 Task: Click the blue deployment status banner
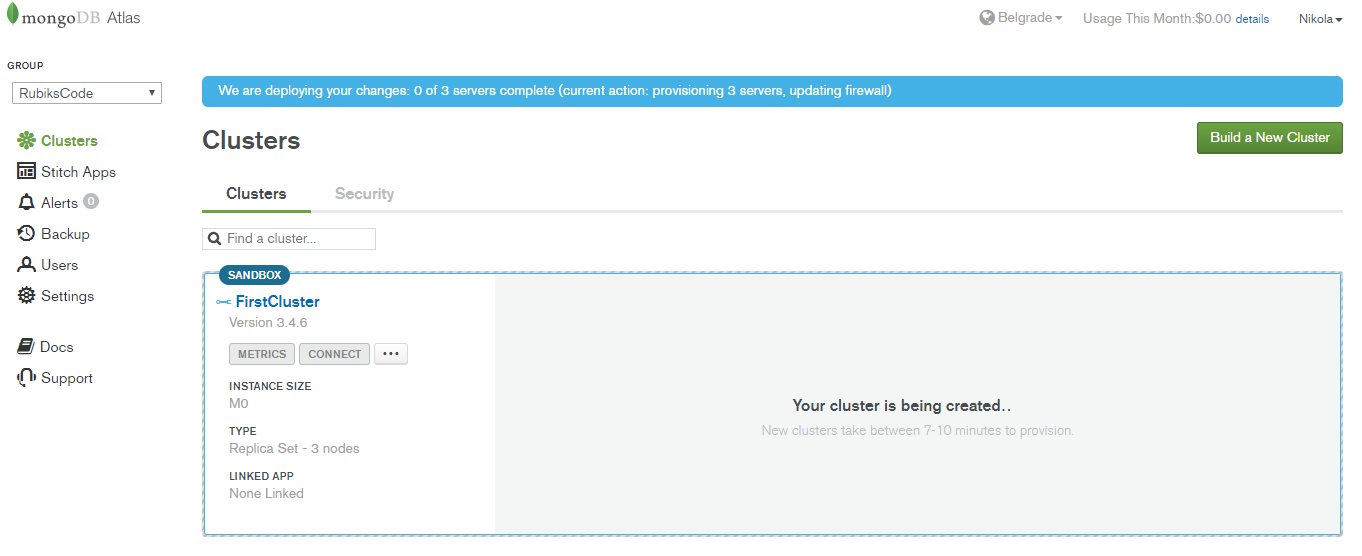pyautogui.click(x=772, y=91)
